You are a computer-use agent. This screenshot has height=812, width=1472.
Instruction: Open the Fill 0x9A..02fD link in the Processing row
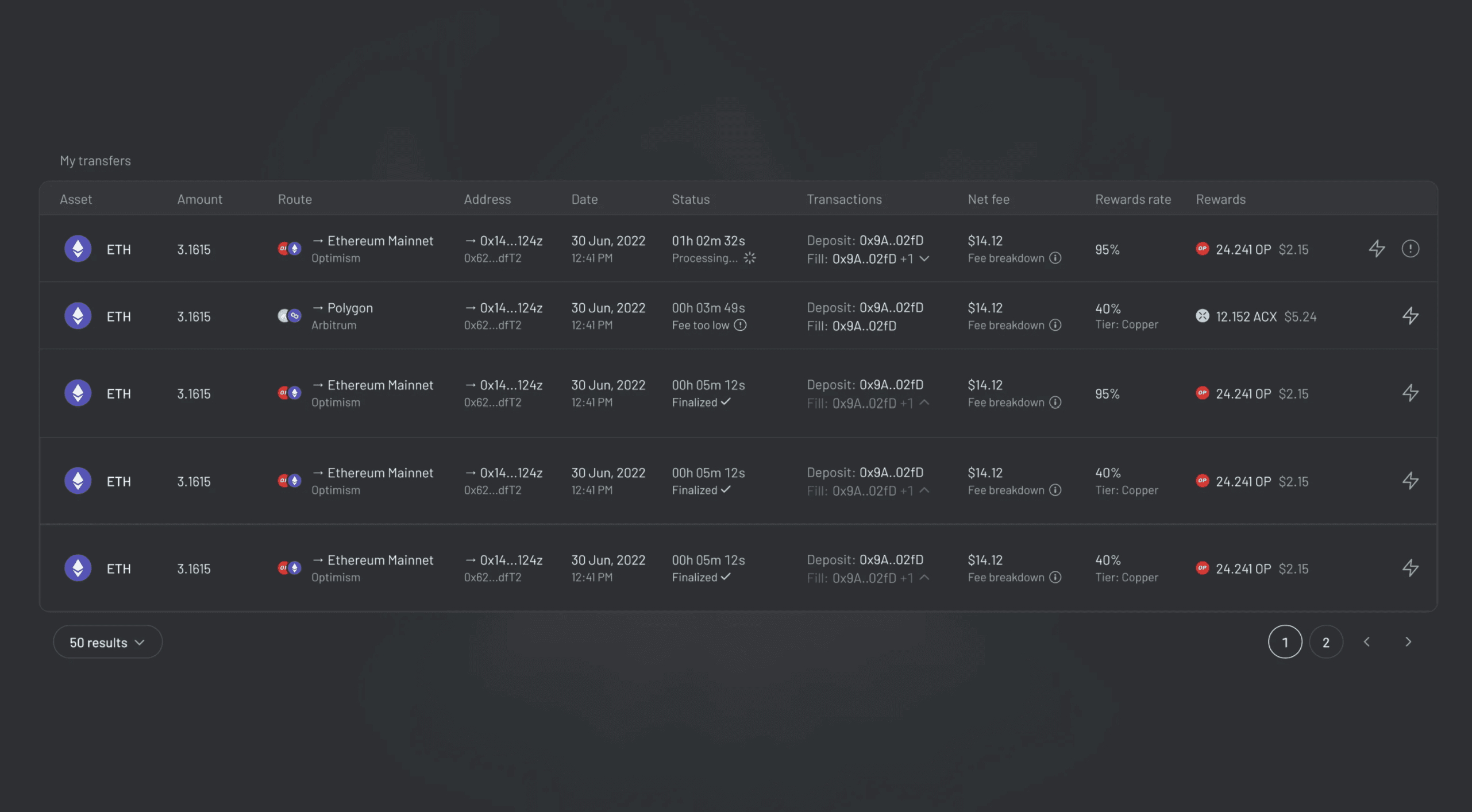pyautogui.click(x=864, y=258)
